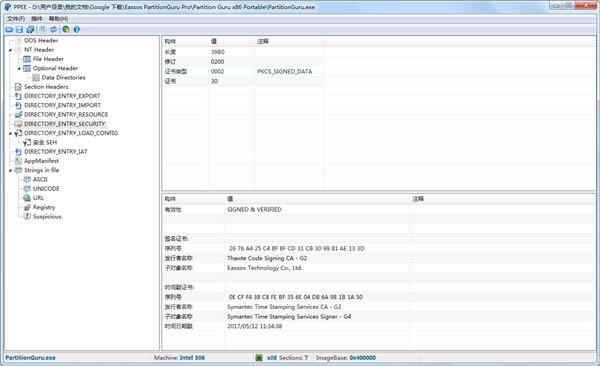Click the ASCII strings node icon

[x=27, y=179]
